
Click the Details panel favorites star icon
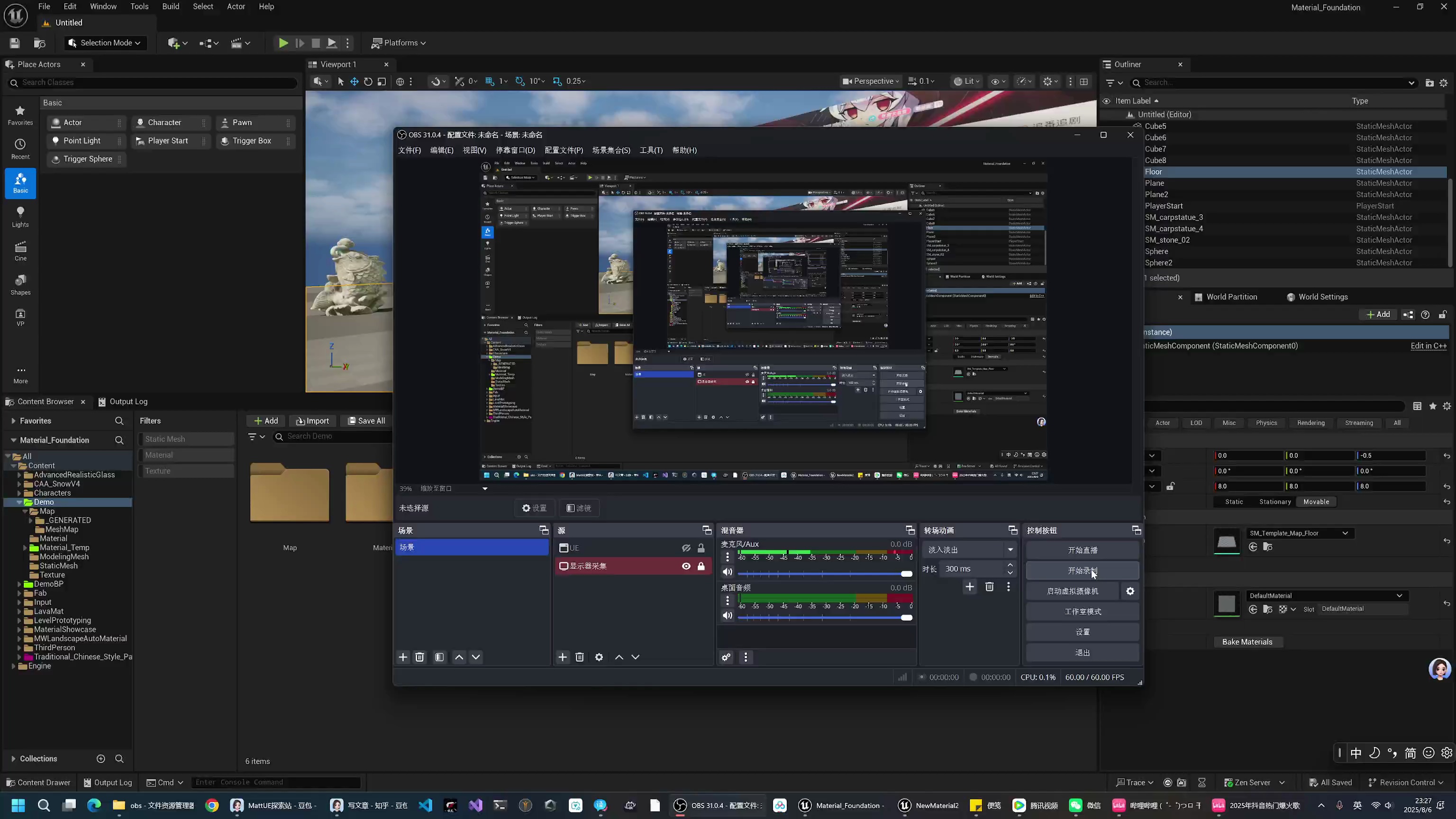(1432, 406)
